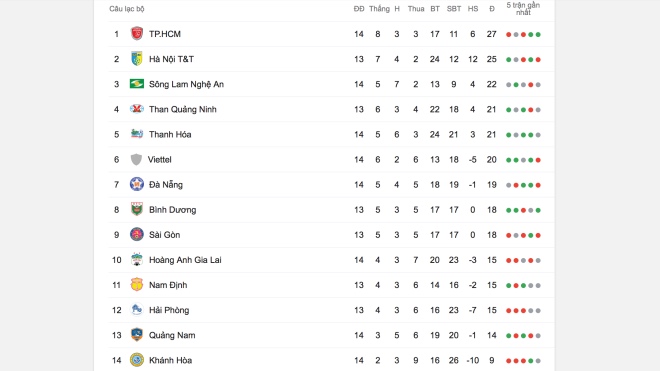
Task: Open the Đà Nẵng club crest
Action: point(137,184)
